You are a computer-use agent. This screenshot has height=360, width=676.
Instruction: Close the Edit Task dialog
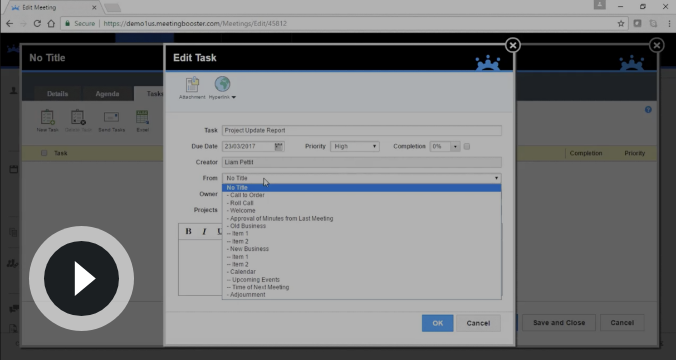[513, 45]
